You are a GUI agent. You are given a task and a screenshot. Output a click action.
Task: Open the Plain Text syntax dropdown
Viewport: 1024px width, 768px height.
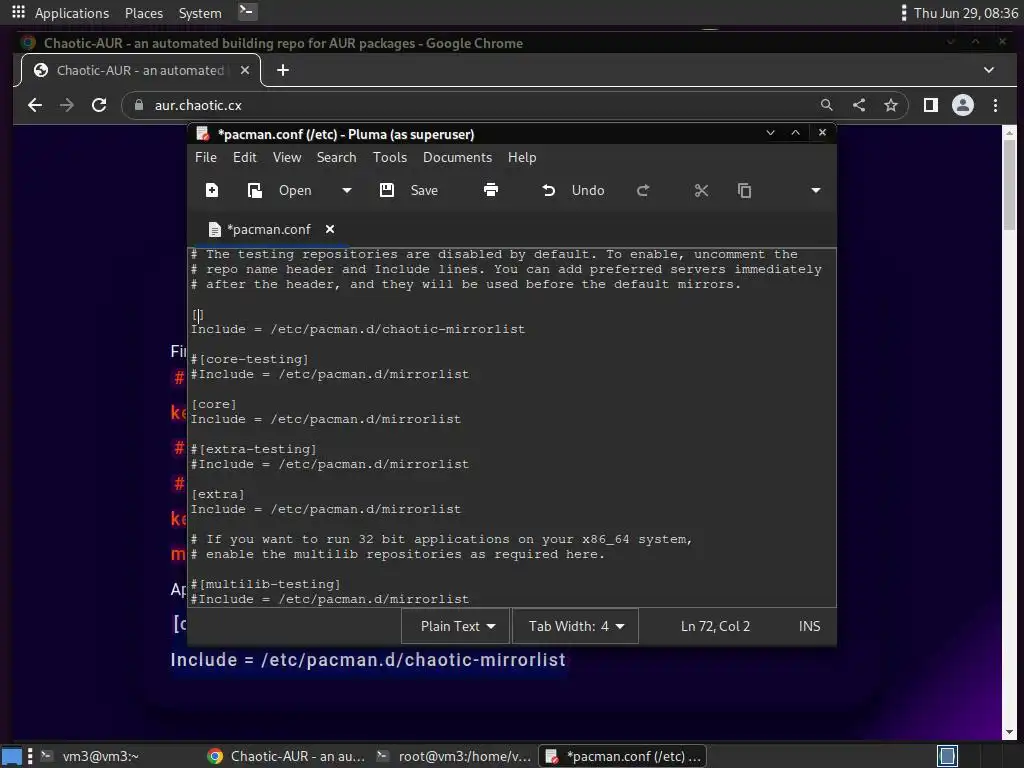(x=456, y=626)
